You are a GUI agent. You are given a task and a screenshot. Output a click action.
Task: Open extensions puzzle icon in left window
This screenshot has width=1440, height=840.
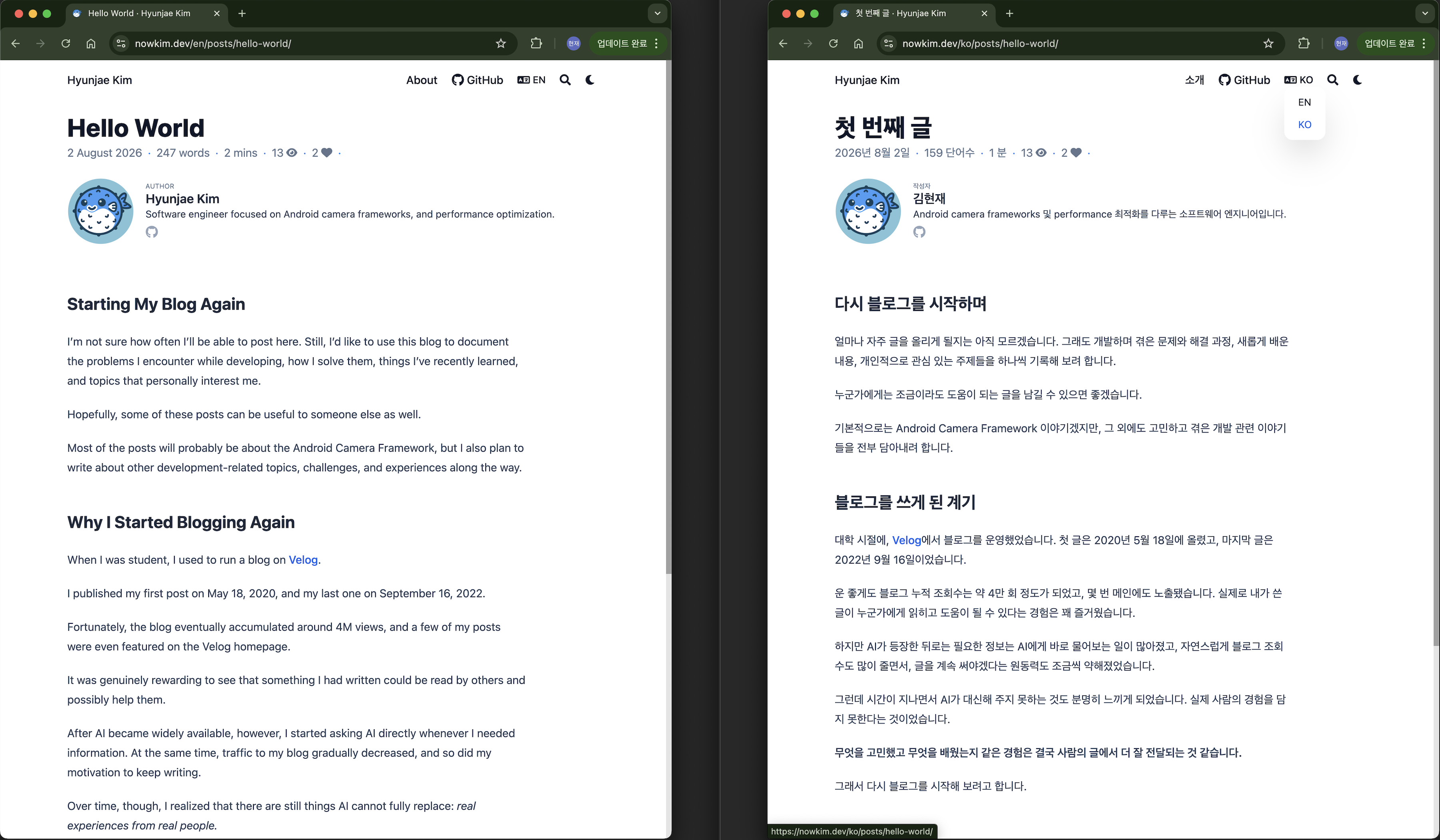tap(536, 44)
